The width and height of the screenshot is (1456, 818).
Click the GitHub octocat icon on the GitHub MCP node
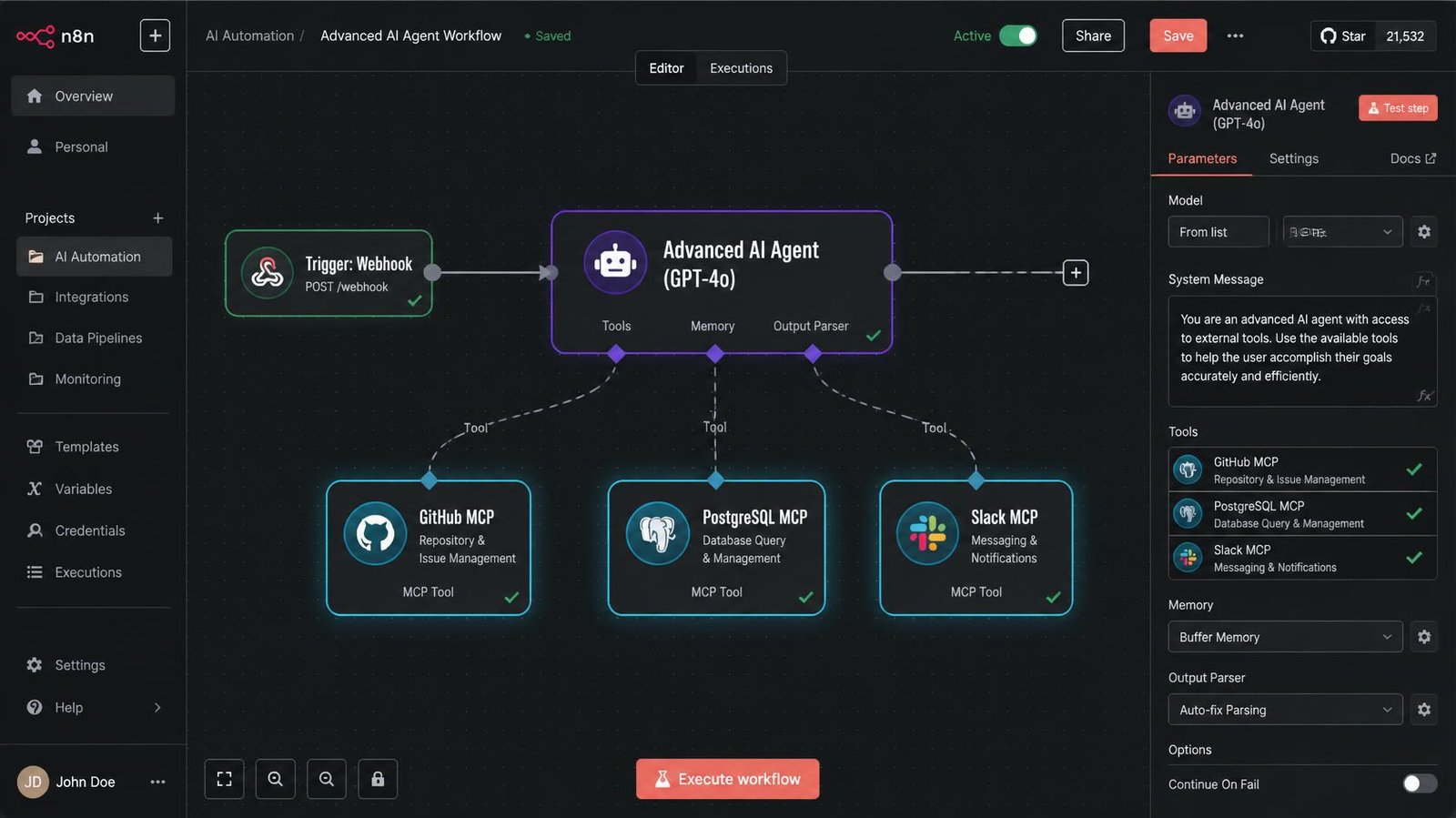[x=375, y=533]
